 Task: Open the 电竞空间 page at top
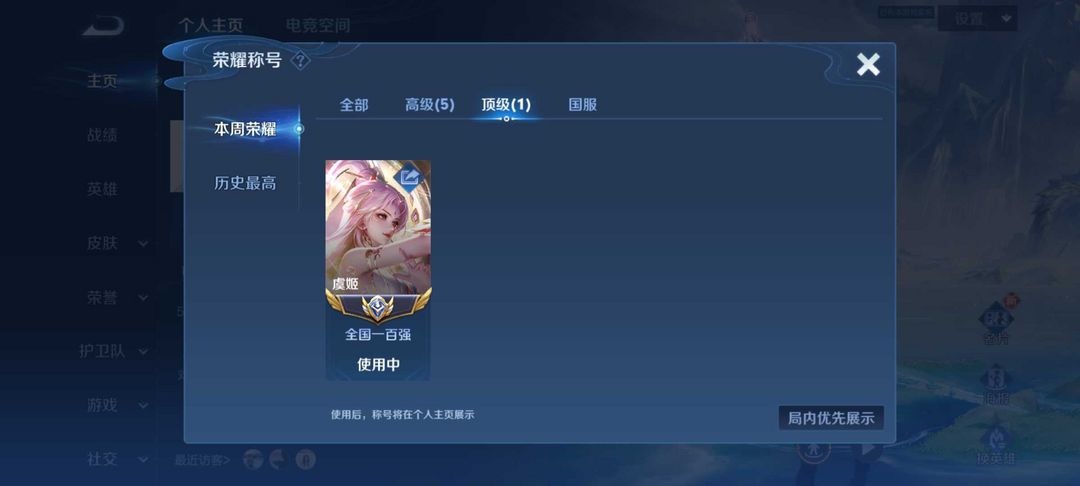point(318,26)
